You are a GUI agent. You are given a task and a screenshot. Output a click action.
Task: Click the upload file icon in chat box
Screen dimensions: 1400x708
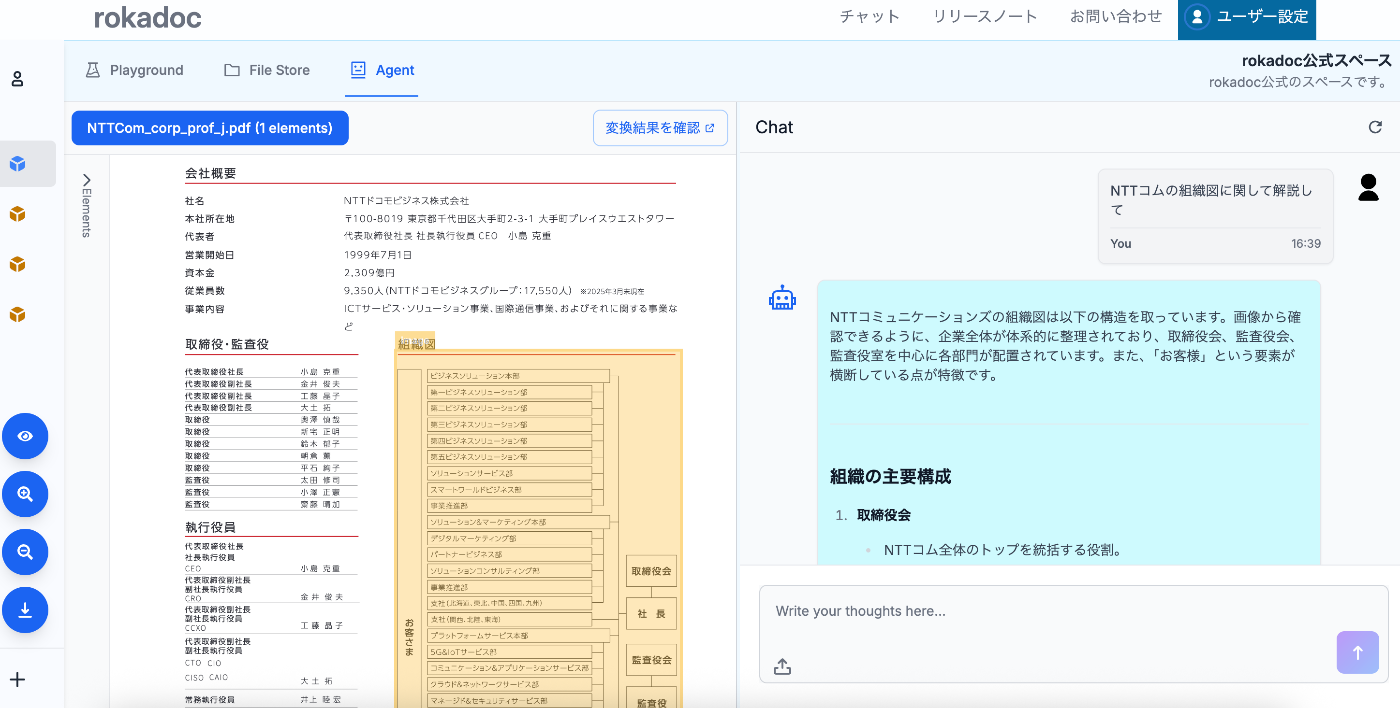coord(782,666)
